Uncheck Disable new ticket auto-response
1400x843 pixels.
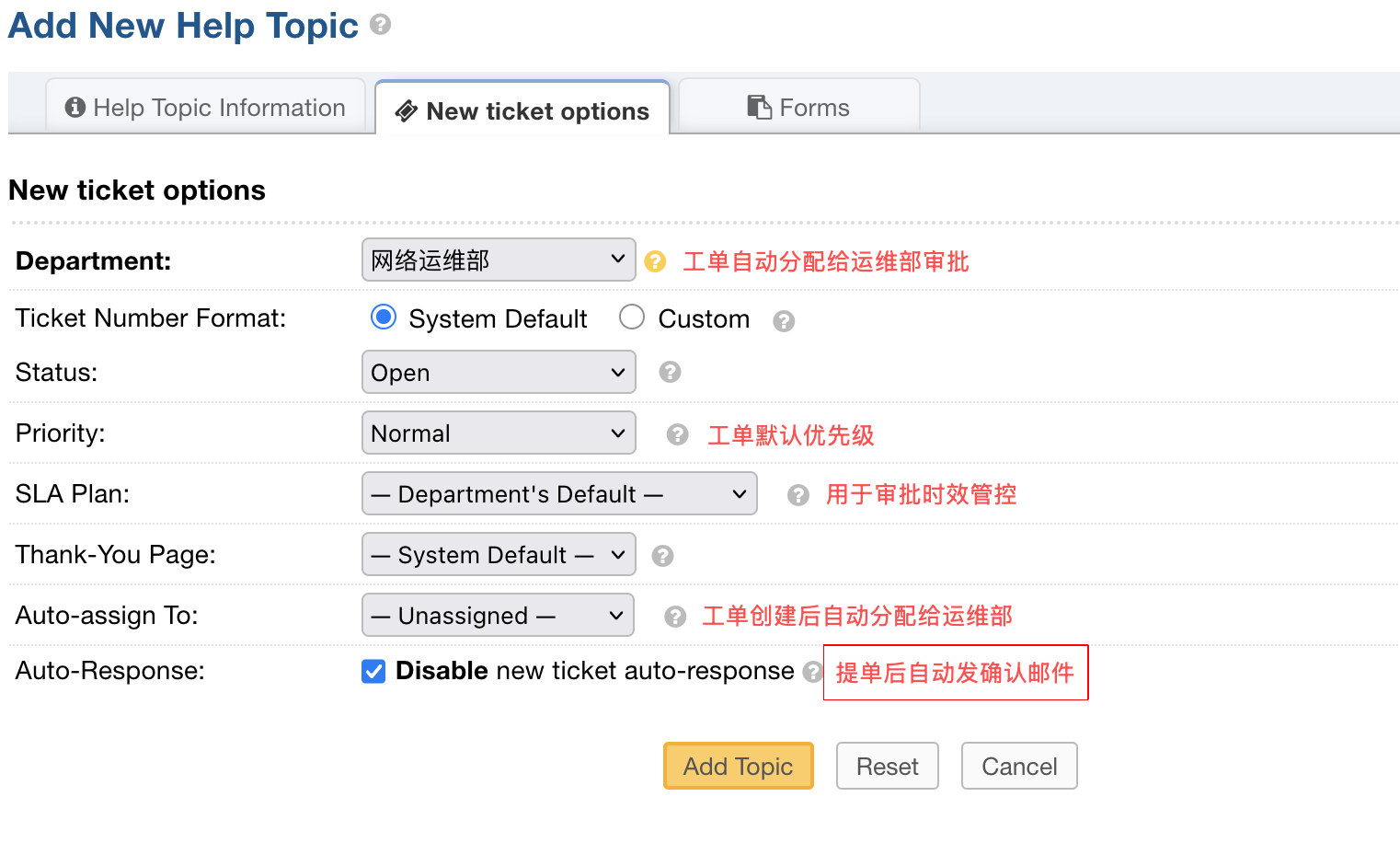(x=373, y=672)
